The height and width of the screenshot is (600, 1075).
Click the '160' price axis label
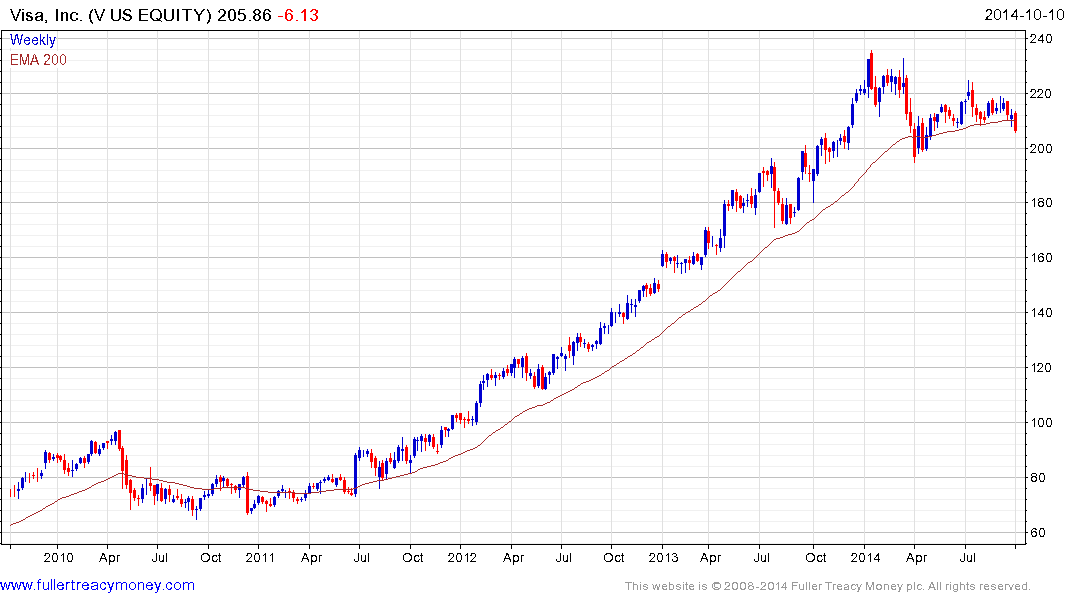click(1041, 258)
